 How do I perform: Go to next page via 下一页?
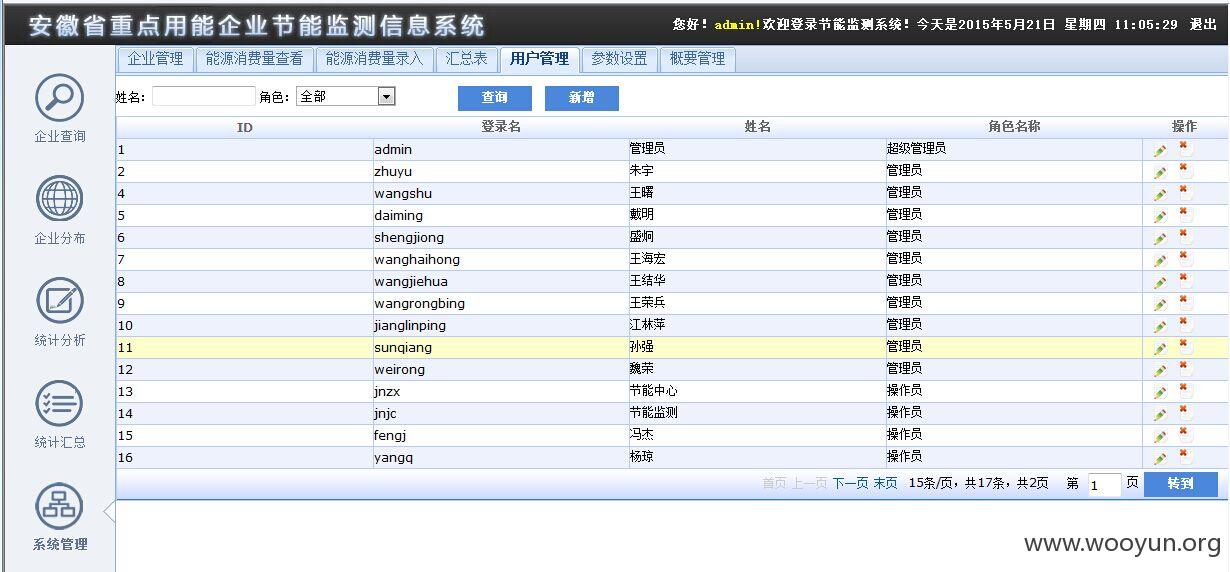click(850, 483)
